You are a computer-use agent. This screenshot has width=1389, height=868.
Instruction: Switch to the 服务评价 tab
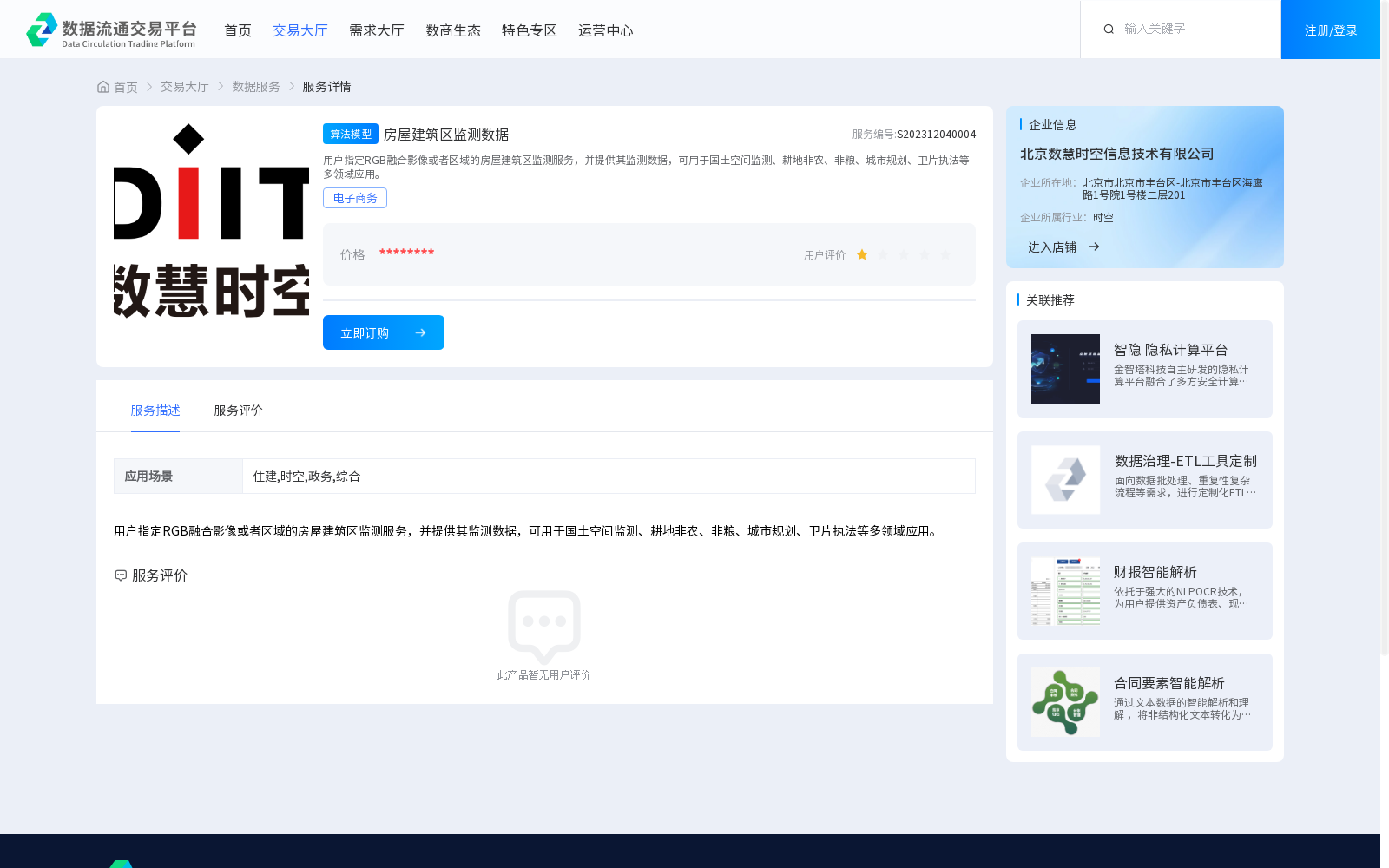(x=239, y=411)
